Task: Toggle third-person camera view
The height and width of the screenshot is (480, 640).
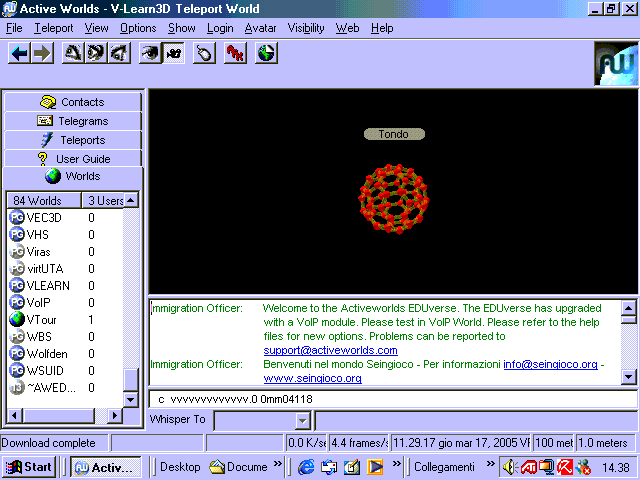Action: pyautogui.click(x=173, y=53)
